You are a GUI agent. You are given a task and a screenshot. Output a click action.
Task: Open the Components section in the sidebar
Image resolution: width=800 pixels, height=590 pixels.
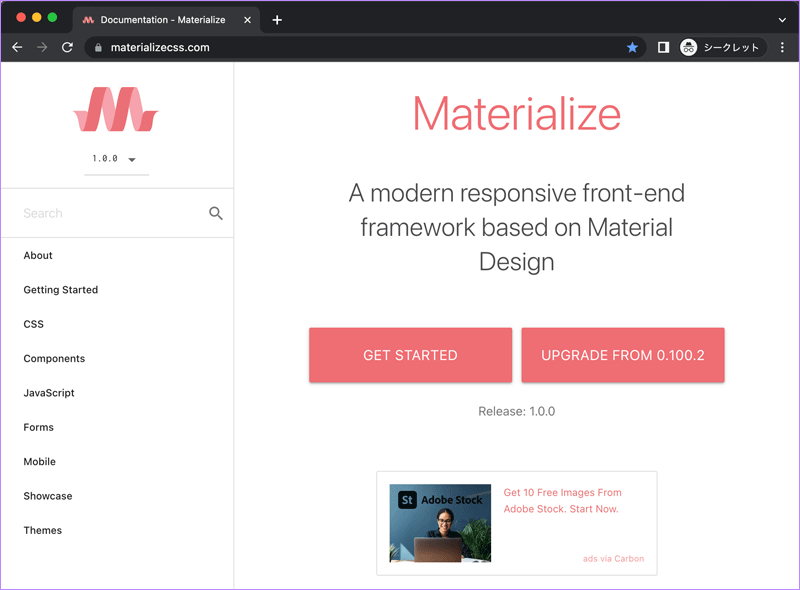coord(54,358)
